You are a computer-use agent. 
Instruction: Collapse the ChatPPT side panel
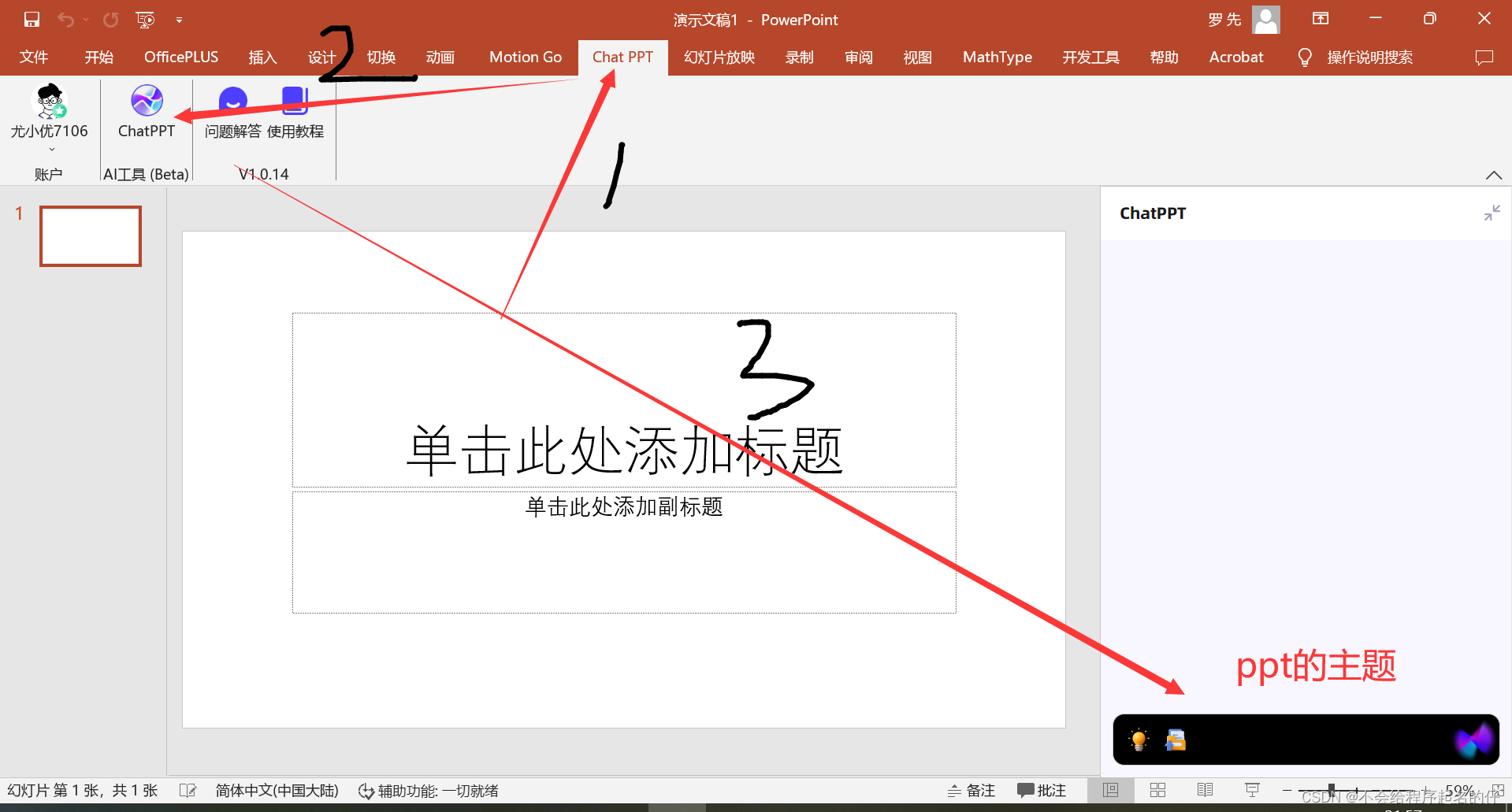1491,213
